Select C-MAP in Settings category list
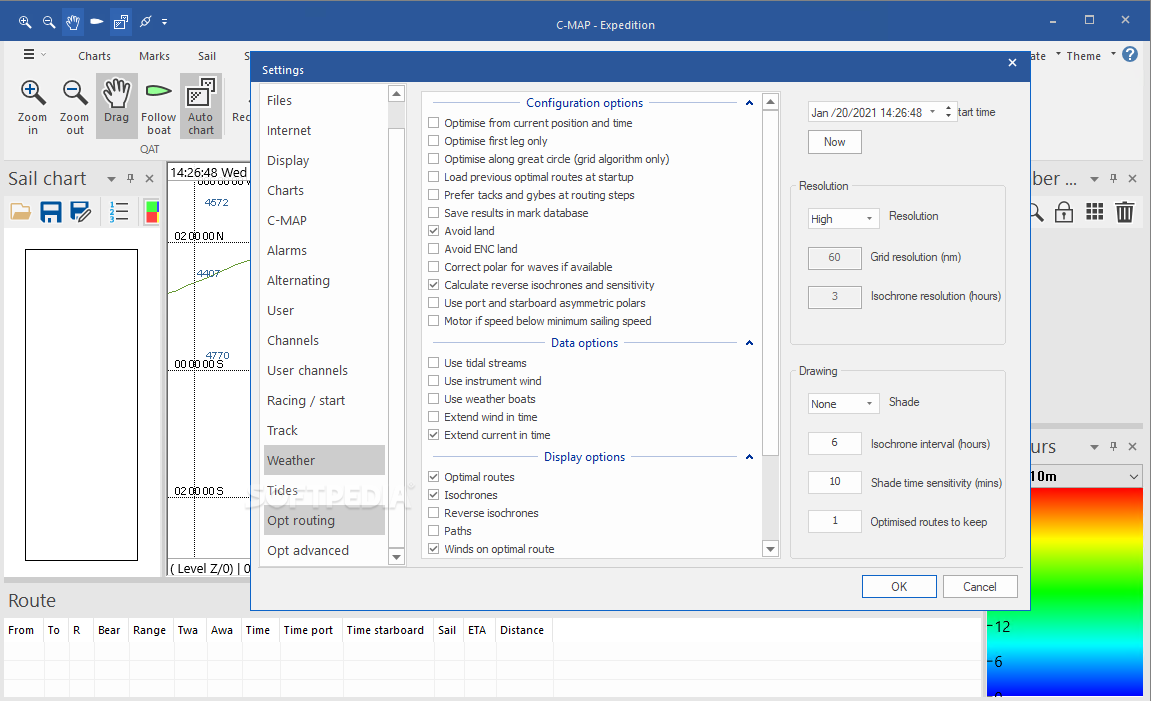 point(324,220)
